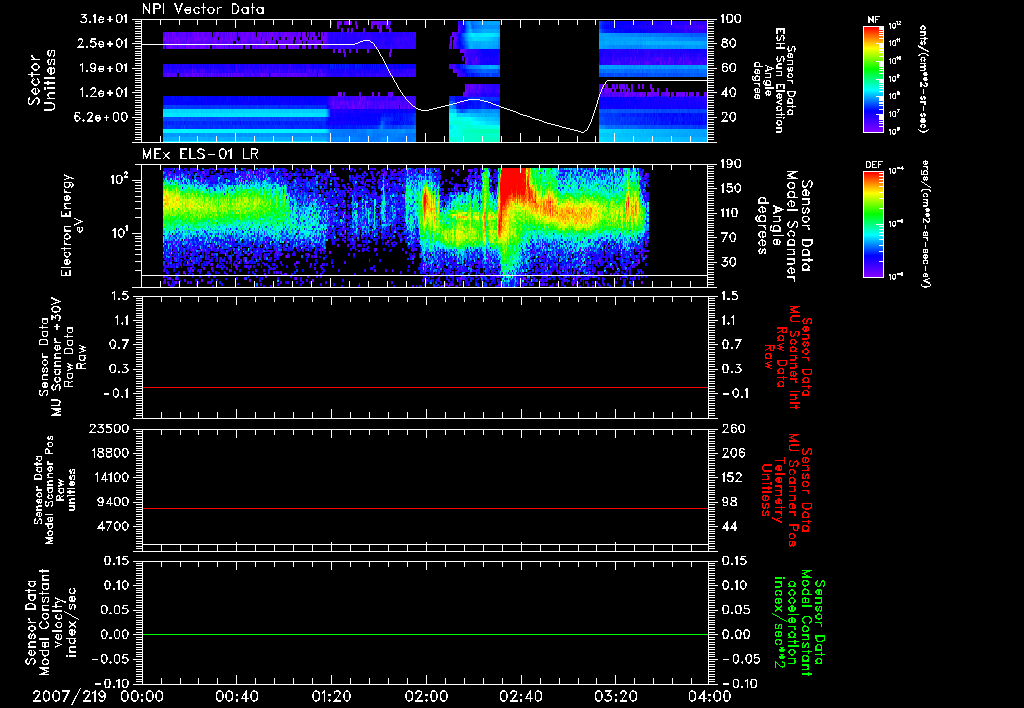Click the NPI Vector Data panel title
The height and width of the screenshot is (708, 1024).
[203, 9]
